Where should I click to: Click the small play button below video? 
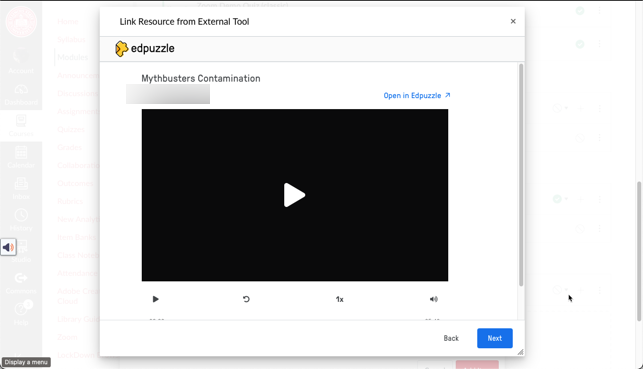[155, 299]
